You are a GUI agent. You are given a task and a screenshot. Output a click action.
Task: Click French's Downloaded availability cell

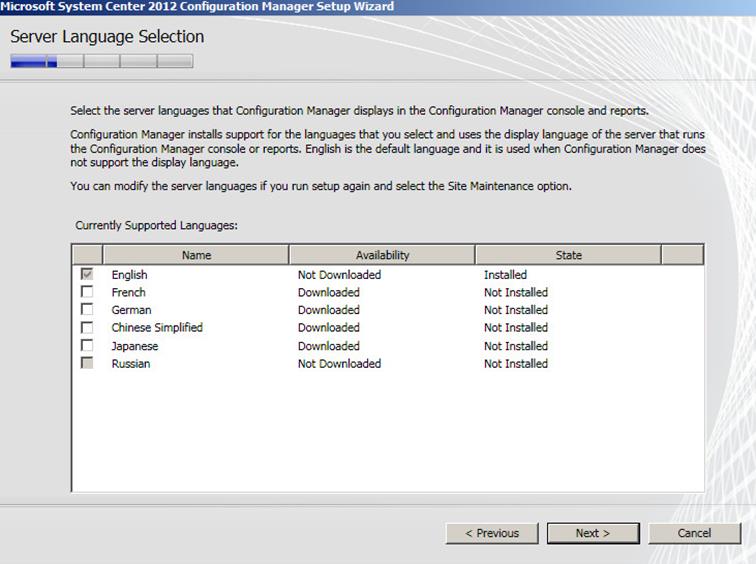click(329, 292)
